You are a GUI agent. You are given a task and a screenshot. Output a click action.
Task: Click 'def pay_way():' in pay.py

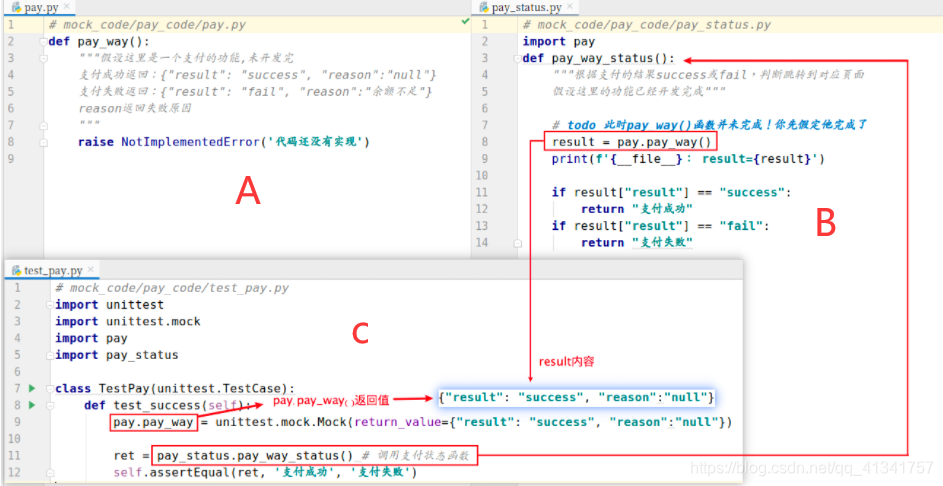point(98,42)
